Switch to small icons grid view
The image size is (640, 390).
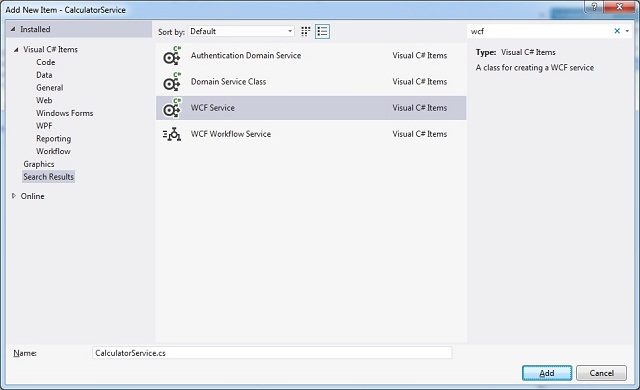(x=305, y=31)
